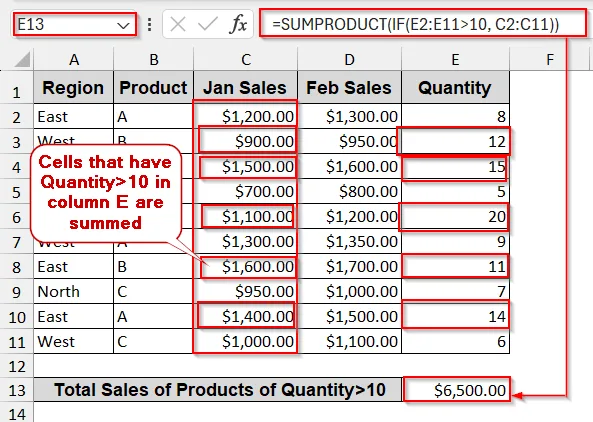593x422 pixels.
Task: Select column A header
Action: (x=74, y=59)
